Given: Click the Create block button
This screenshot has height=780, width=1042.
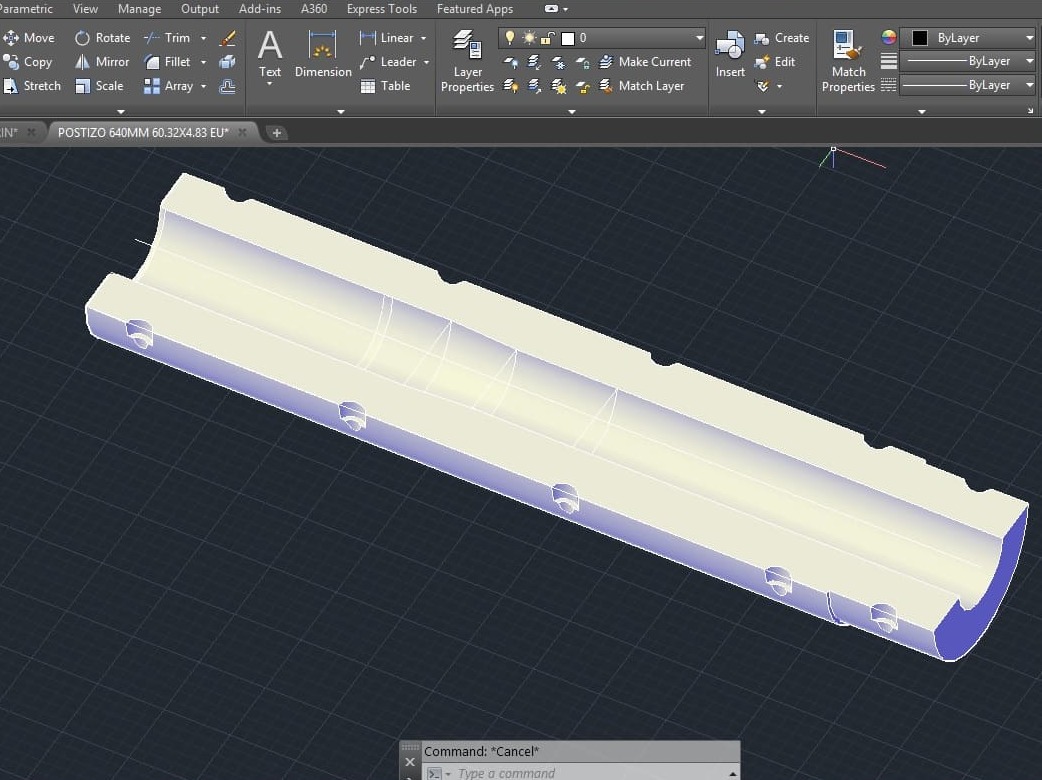Looking at the screenshot, I should tap(782, 38).
